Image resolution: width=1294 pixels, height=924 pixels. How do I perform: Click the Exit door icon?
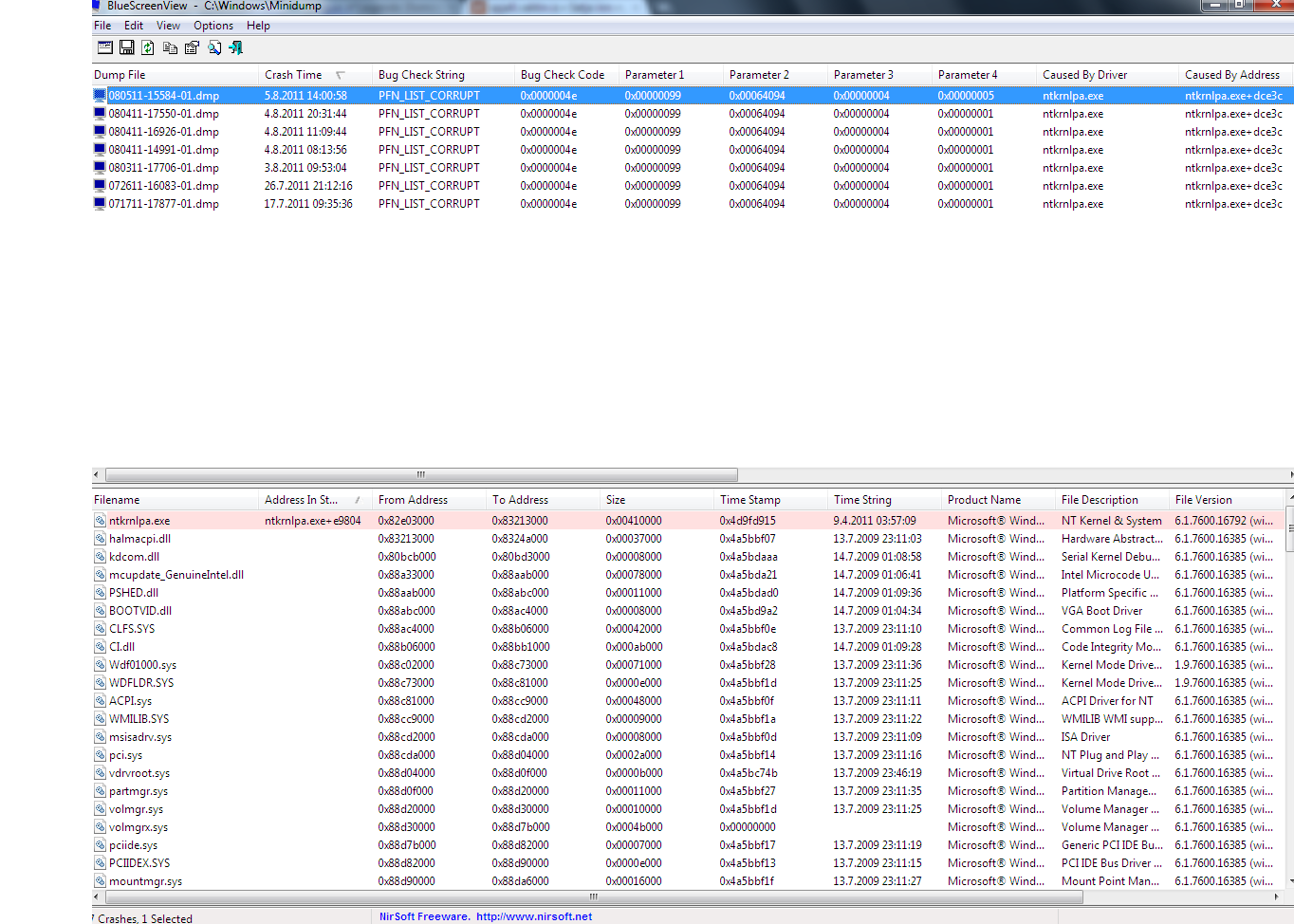click(236, 47)
